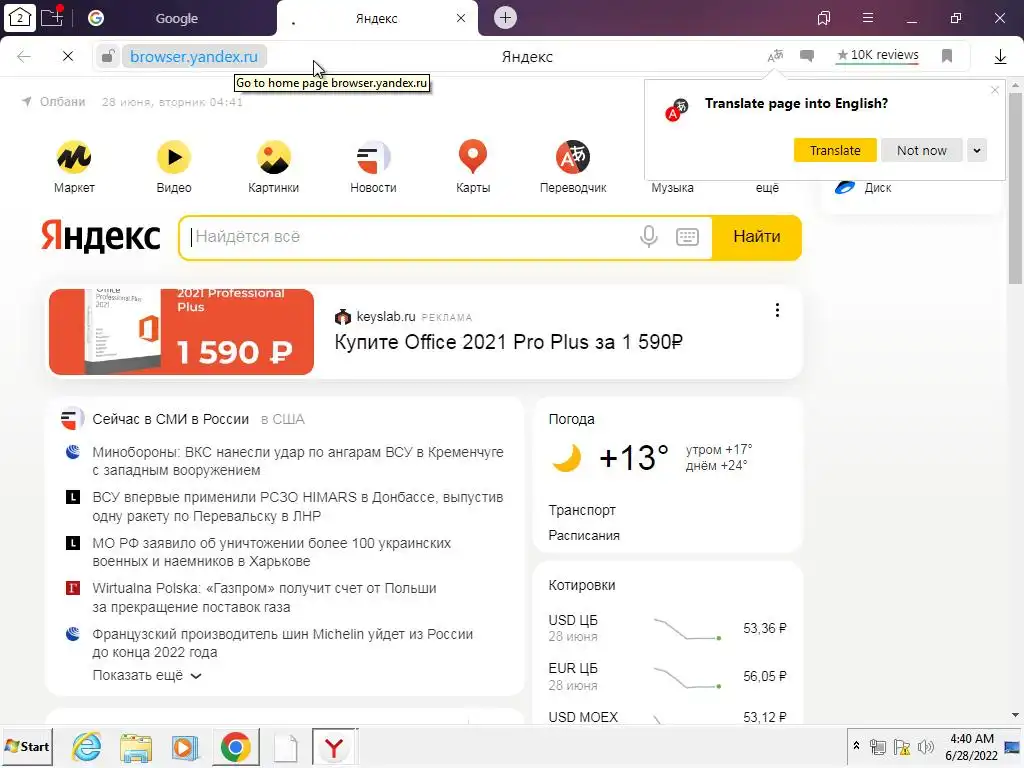Open the Windows Start button
The height and width of the screenshot is (768, 1024).
tap(27, 746)
